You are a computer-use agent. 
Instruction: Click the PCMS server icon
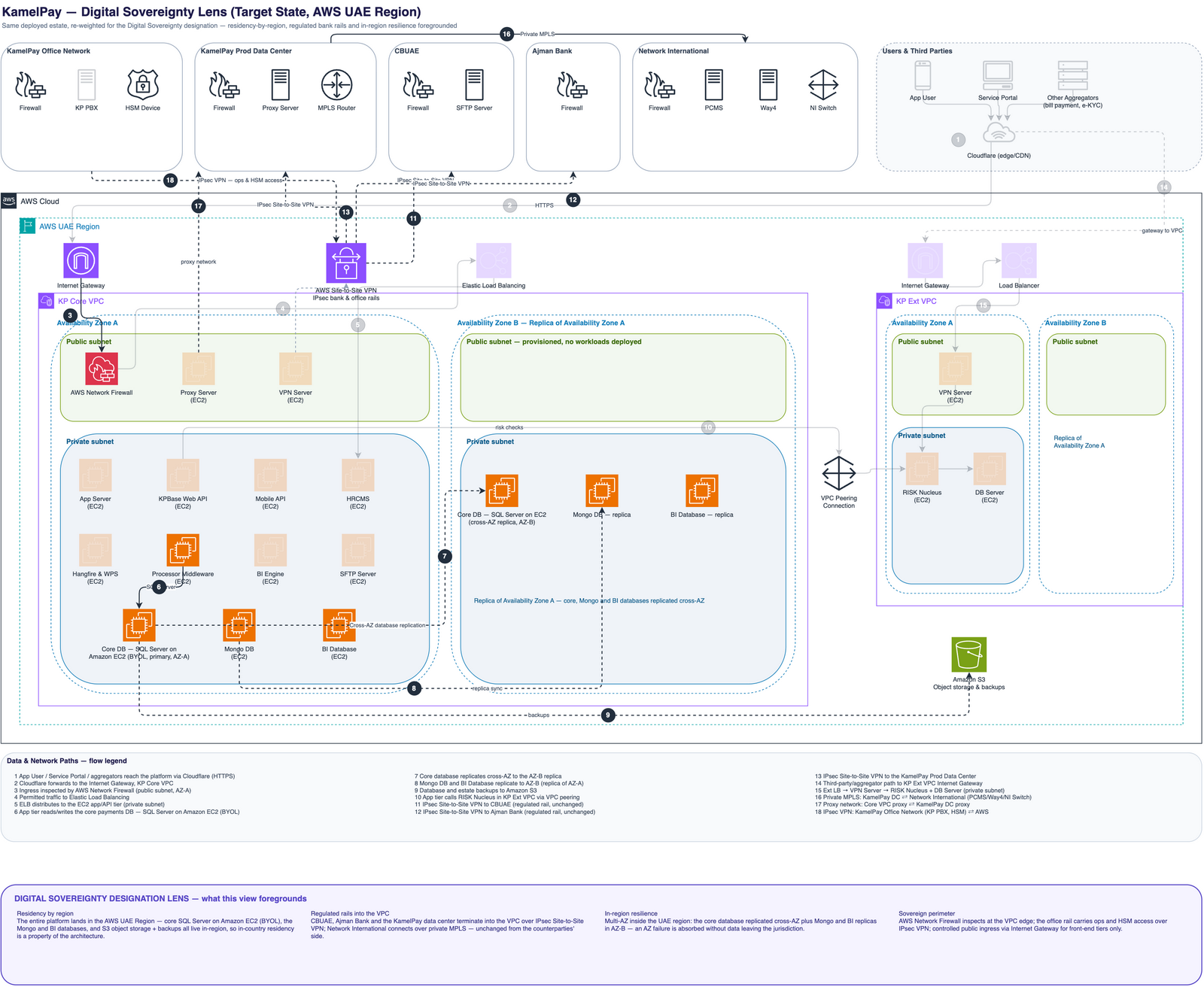[713, 85]
